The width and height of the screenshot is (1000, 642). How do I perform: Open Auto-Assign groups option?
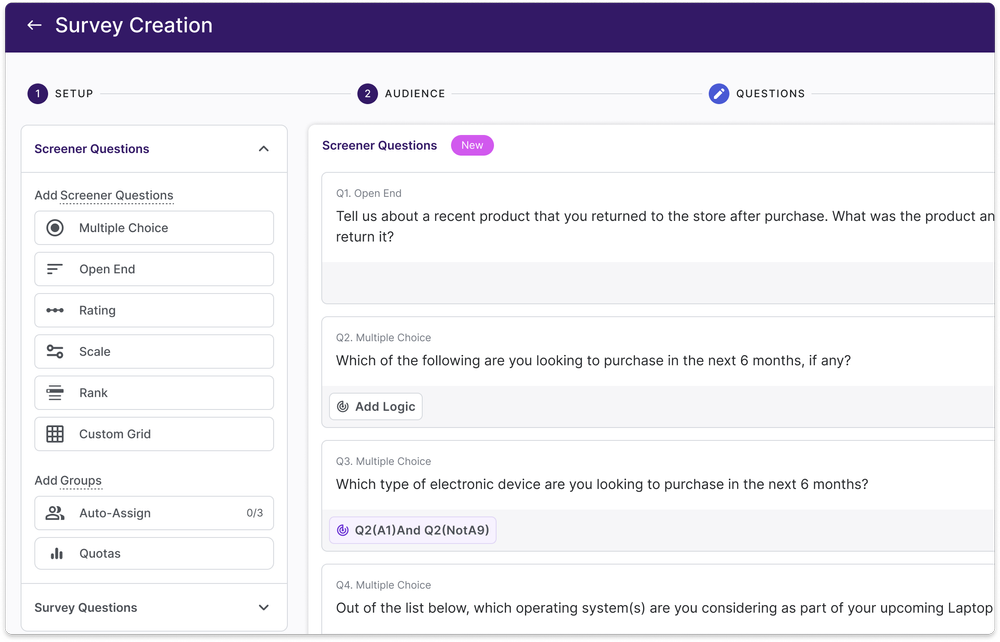(154, 513)
